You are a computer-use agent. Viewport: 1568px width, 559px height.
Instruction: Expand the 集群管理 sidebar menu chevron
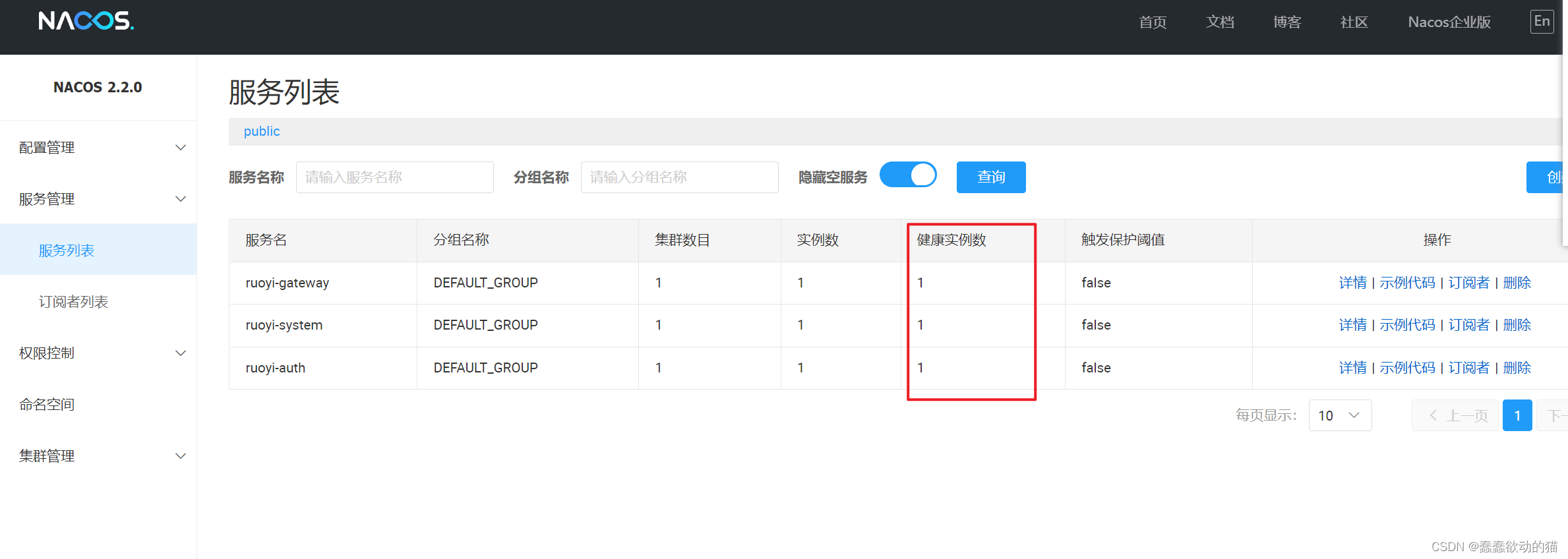[180, 456]
